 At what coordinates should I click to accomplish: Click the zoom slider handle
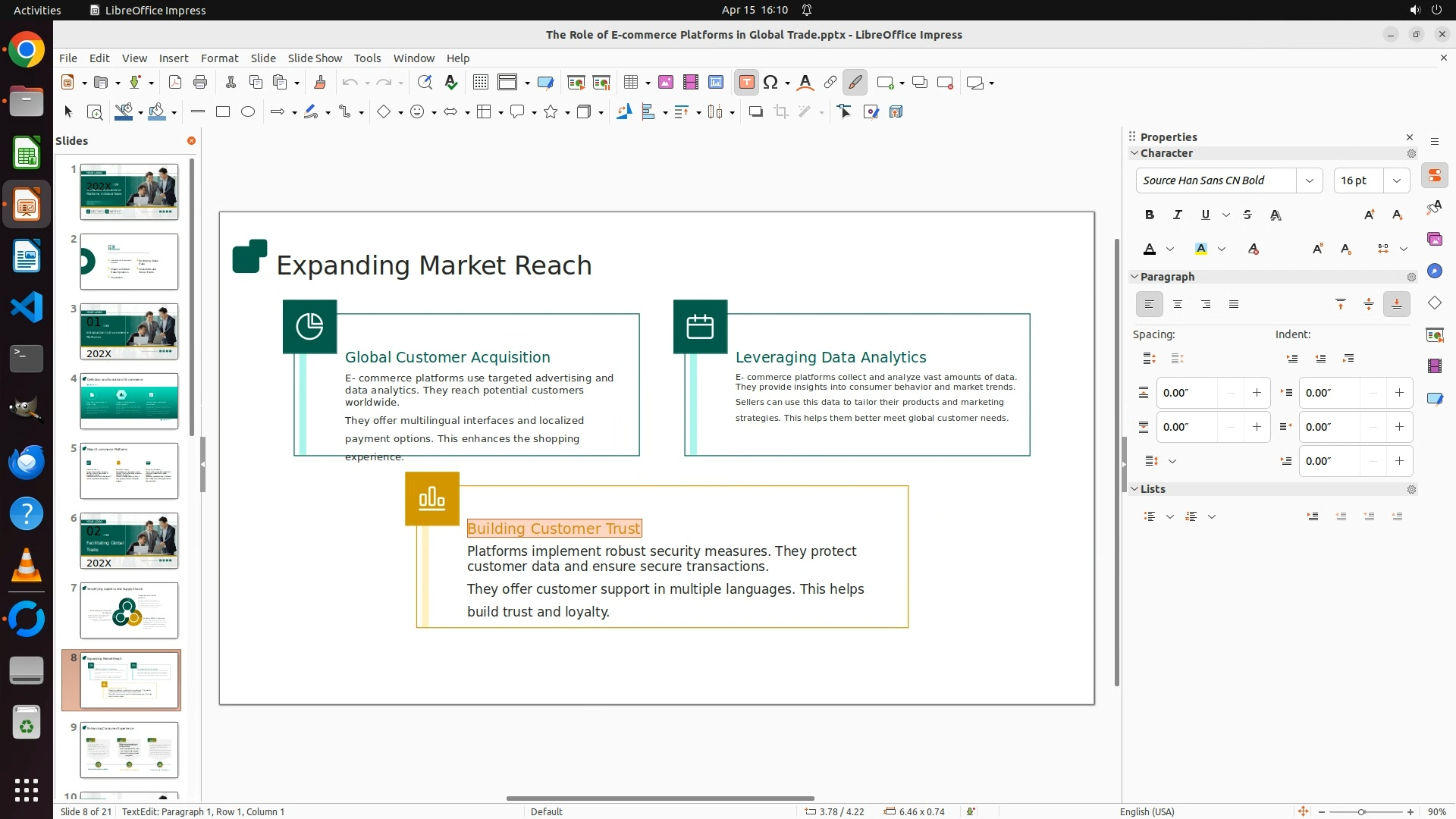tap(1361, 812)
